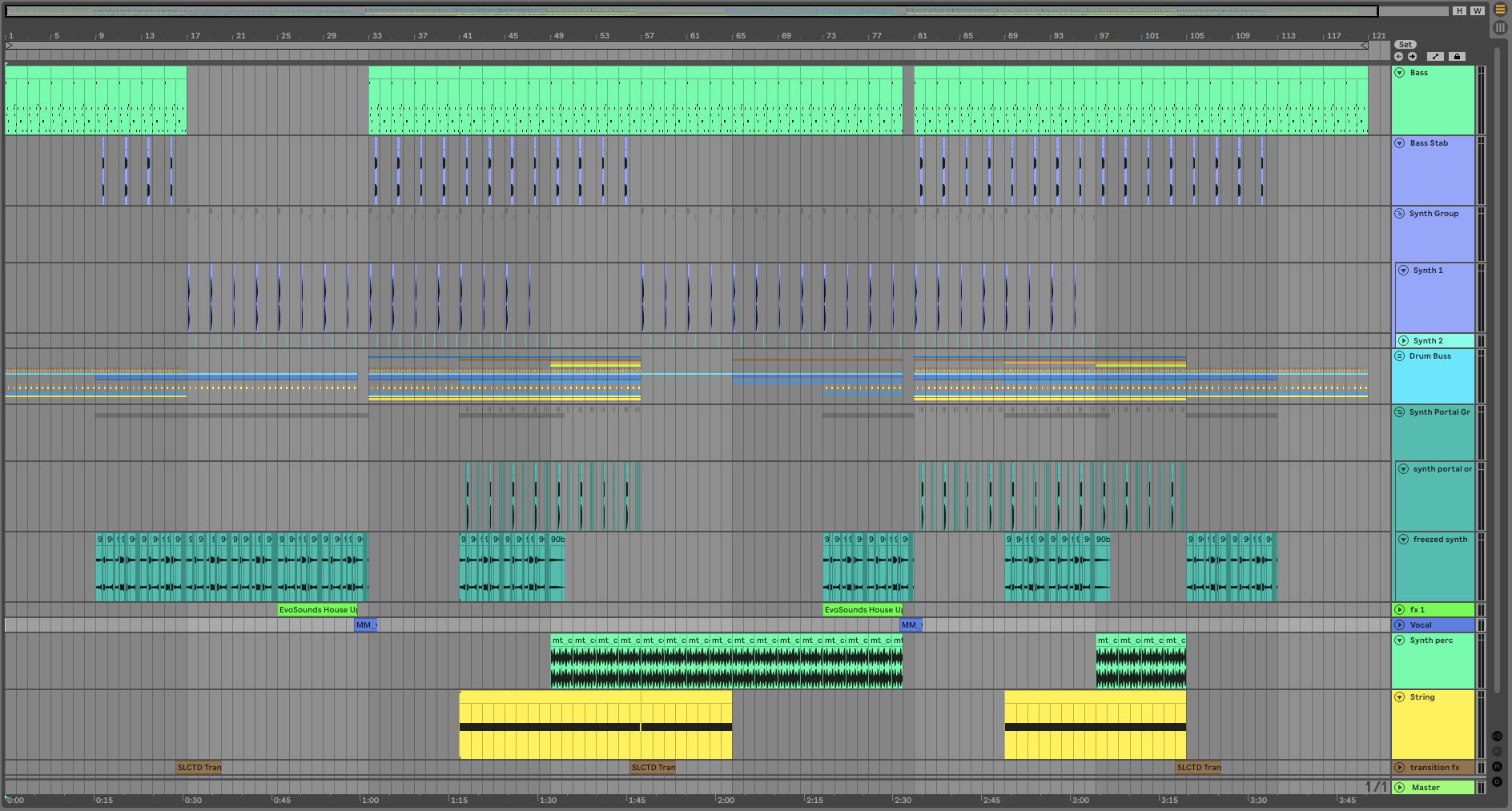Screen dimensions: 1512x811
Task: Select the String clip starting at bar 89
Action: (x=1095, y=725)
